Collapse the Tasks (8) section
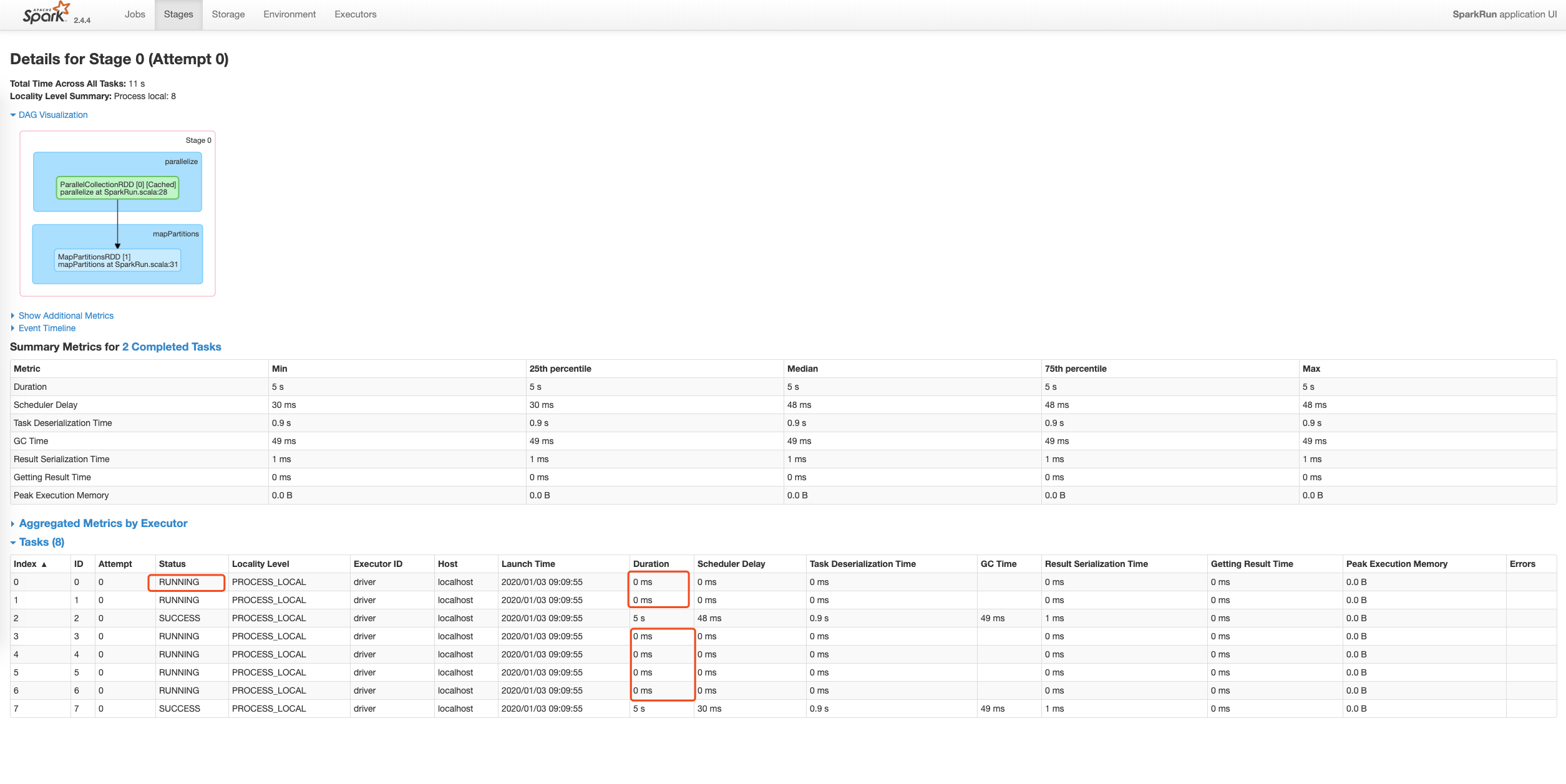Image resolution: width=1566 pixels, height=784 pixels. pos(41,542)
